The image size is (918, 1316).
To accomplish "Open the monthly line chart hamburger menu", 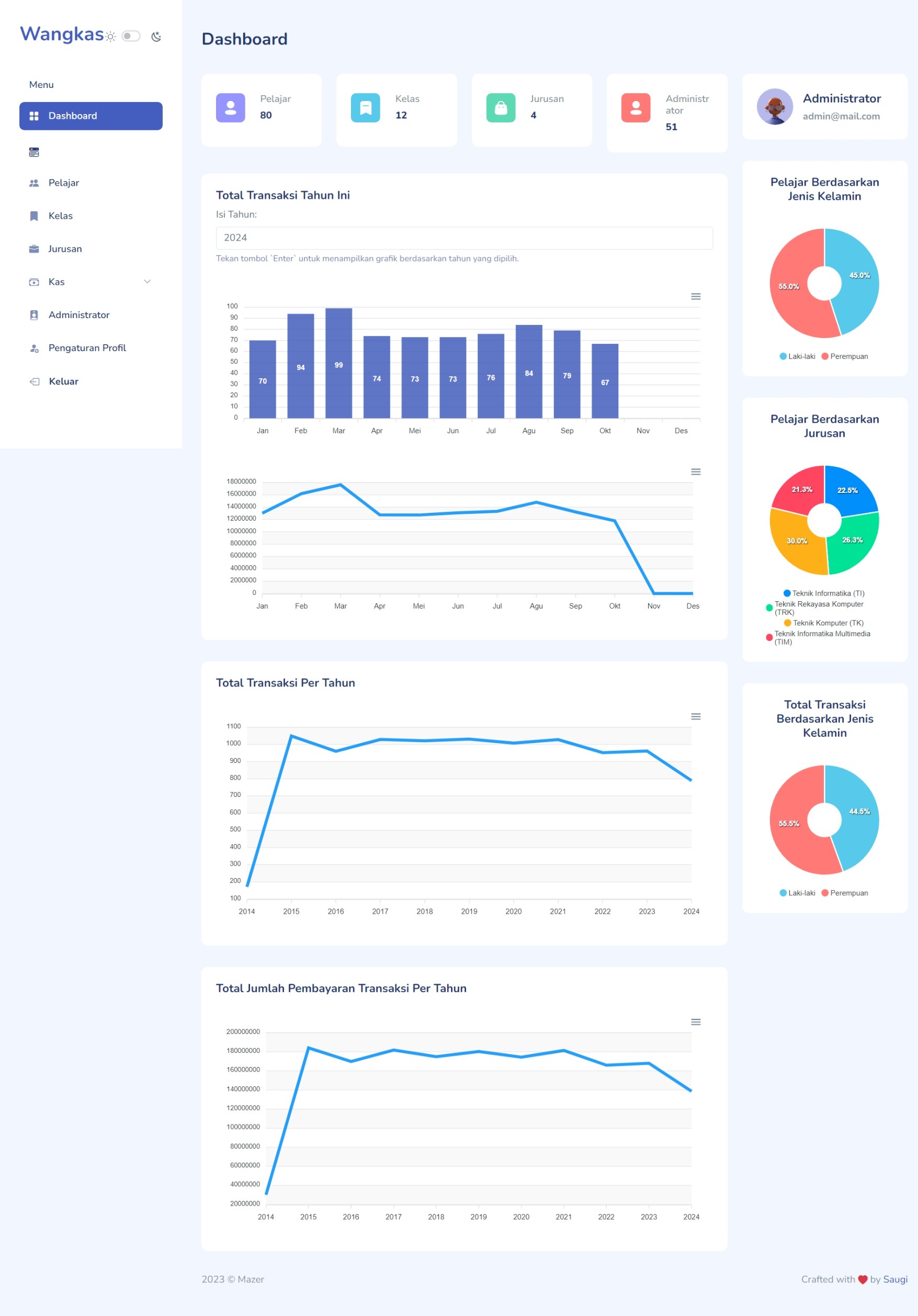I will pos(696,472).
